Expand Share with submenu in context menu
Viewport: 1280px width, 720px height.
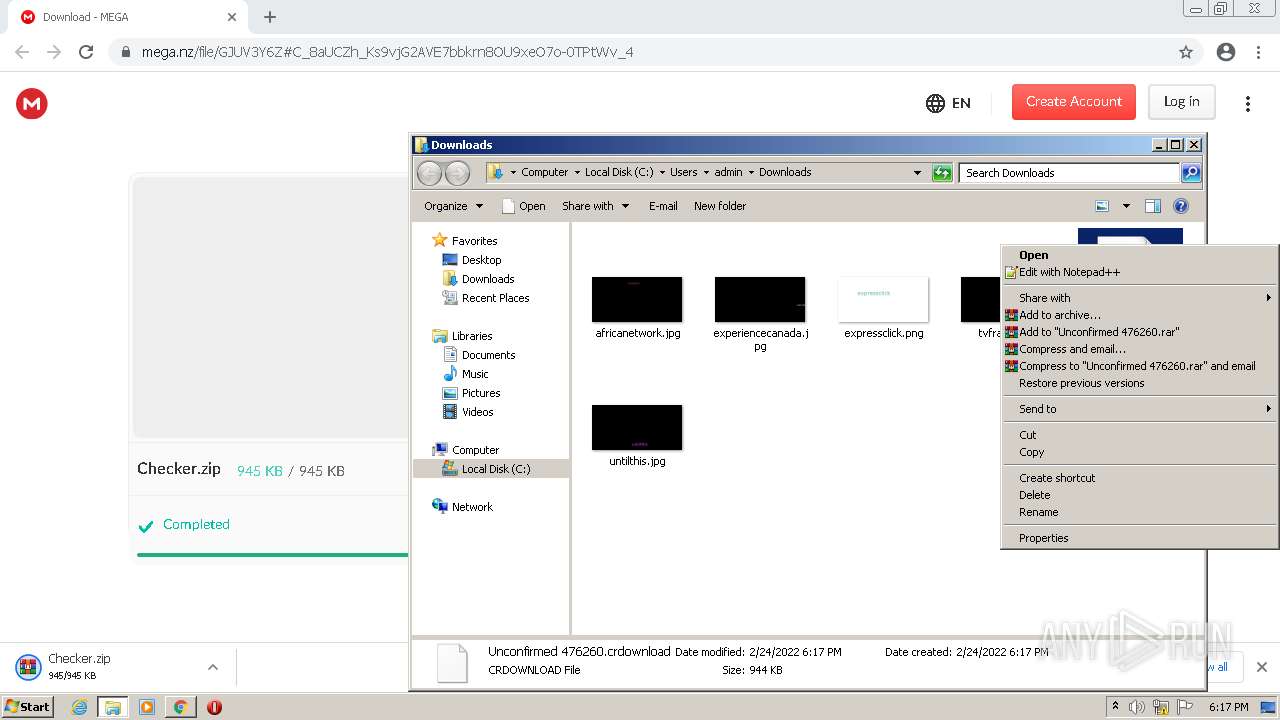click(1140, 298)
